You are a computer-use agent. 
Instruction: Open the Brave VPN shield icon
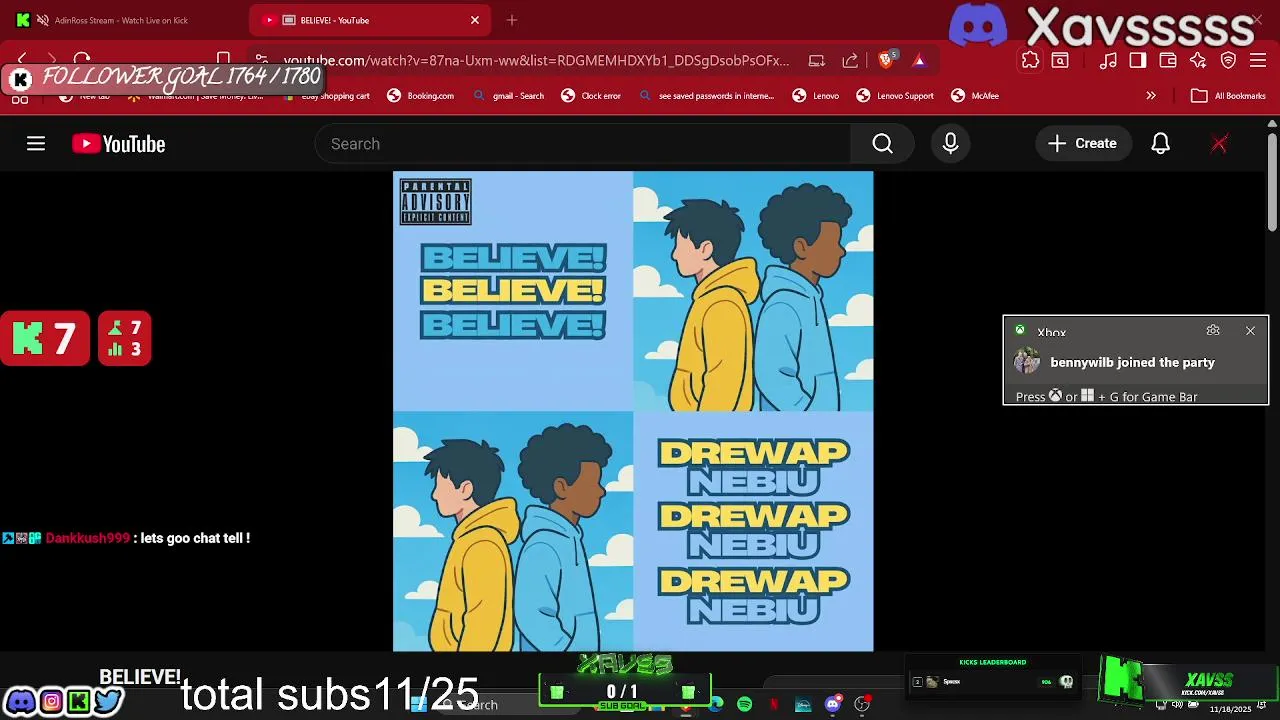point(1228,60)
